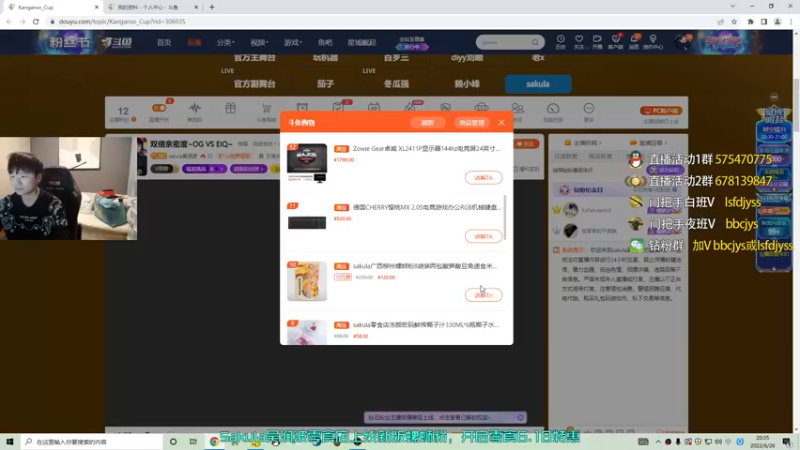The height and width of the screenshot is (450, 800).
Task: Toggle the live stream on/off switch
Action: tap(159, 108)
